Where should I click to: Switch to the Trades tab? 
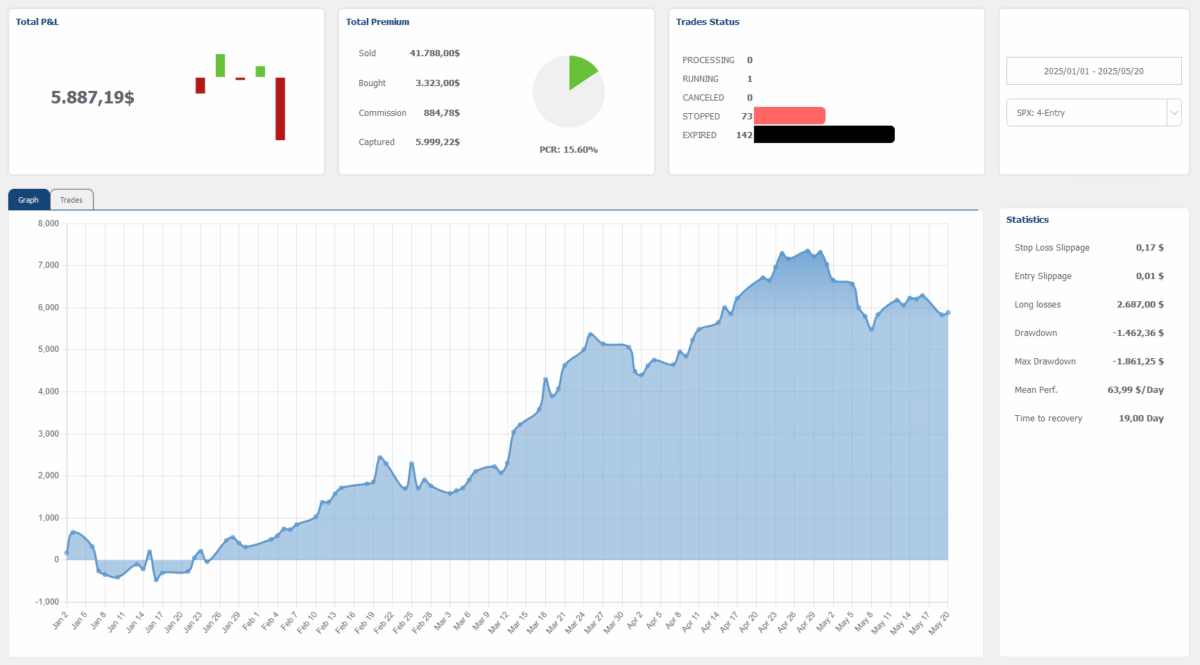click(x=71, y=199)
